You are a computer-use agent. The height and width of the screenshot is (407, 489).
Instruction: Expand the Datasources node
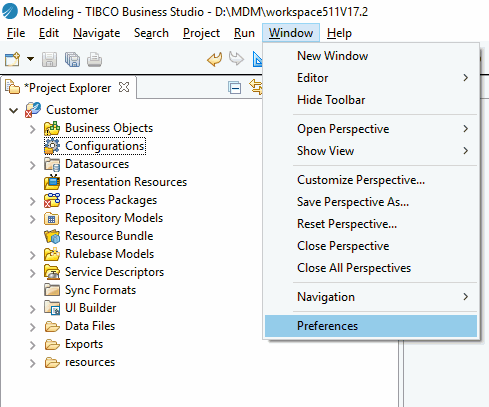pyautogui.click(x=33, y=165)
